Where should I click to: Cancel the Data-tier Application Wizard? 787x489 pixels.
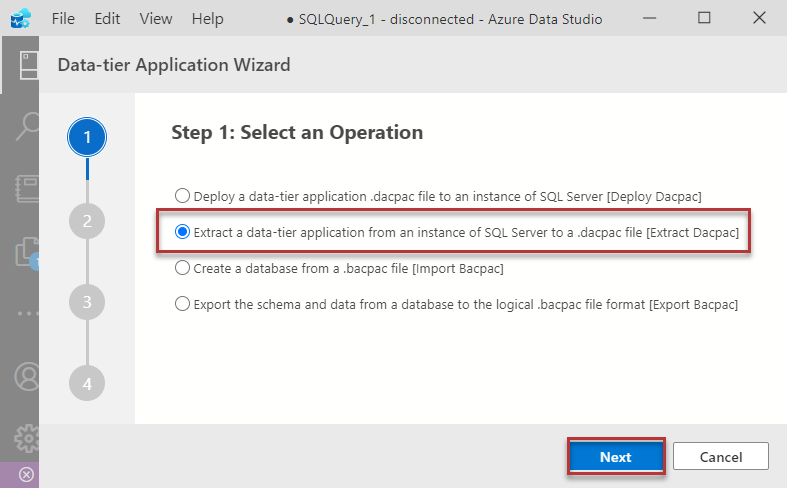720,457
